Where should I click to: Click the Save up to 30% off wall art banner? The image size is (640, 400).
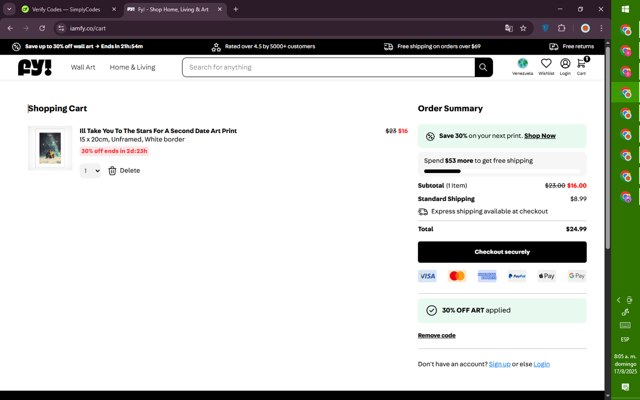(84, 46)
